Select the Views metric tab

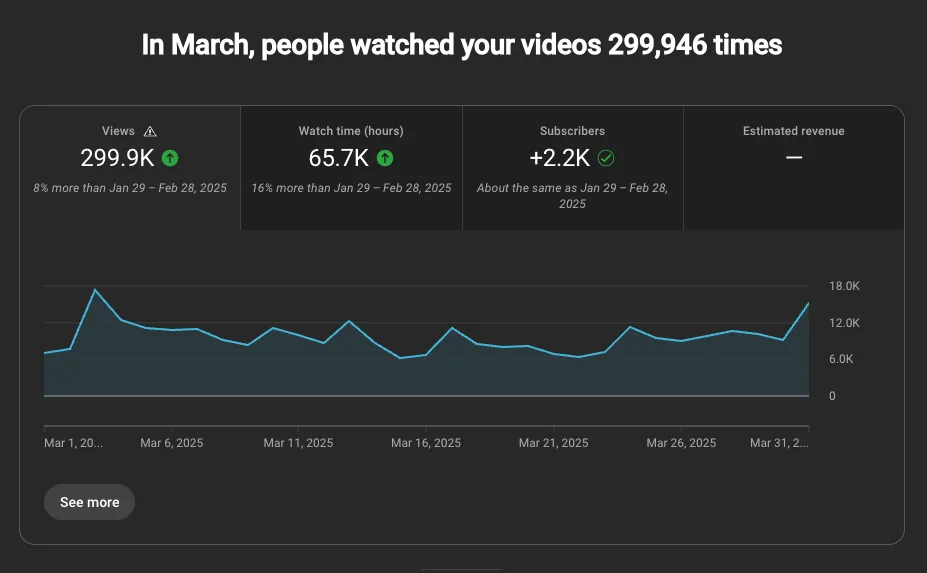click(130, 168)
